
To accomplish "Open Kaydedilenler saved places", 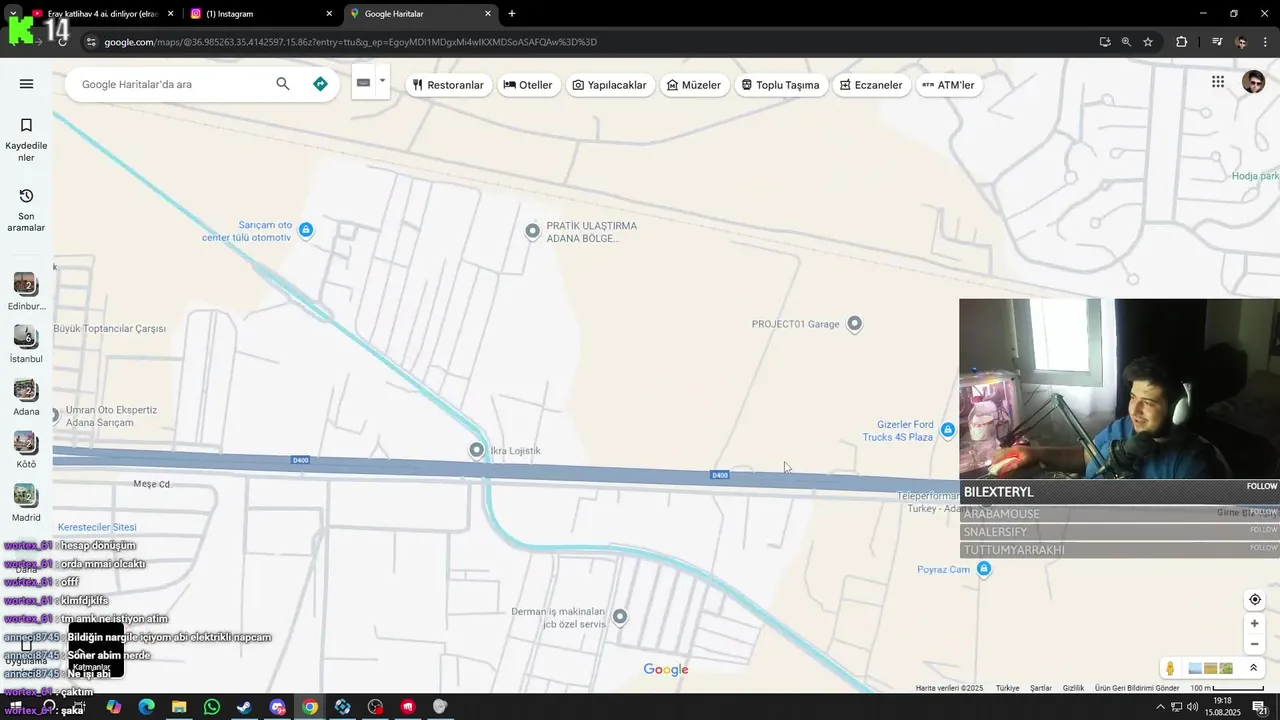I will coord(26,139).
